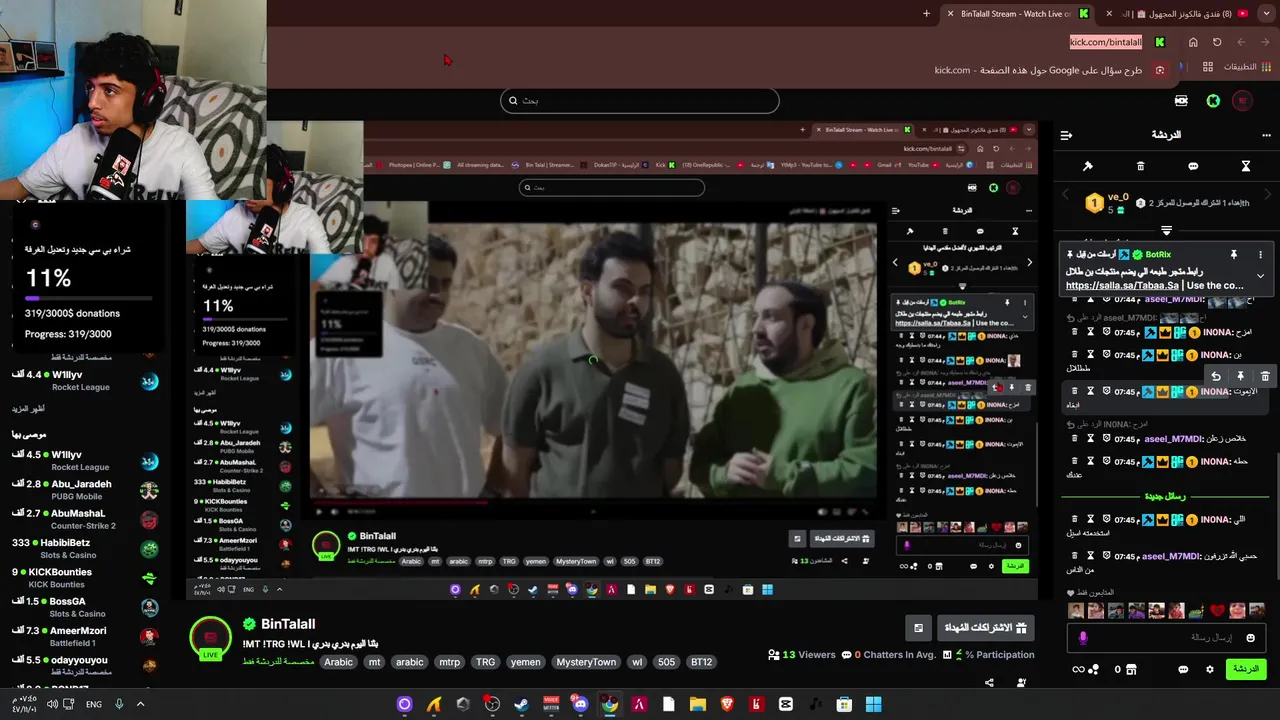The height and width of the screenshot is (720, 1280).
Task: Open W1llyv Rocket League recommended channel
Action: 85,460
